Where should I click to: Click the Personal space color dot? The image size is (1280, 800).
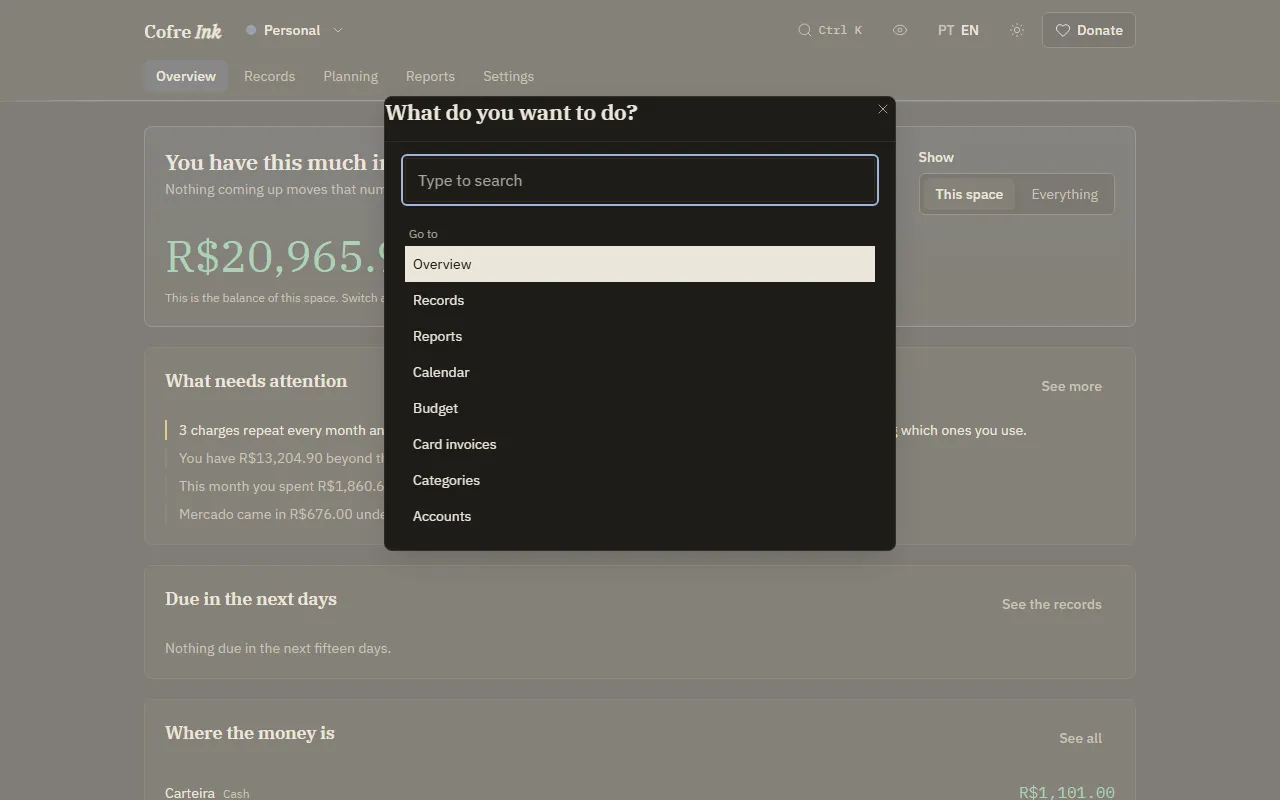point(251,30)
